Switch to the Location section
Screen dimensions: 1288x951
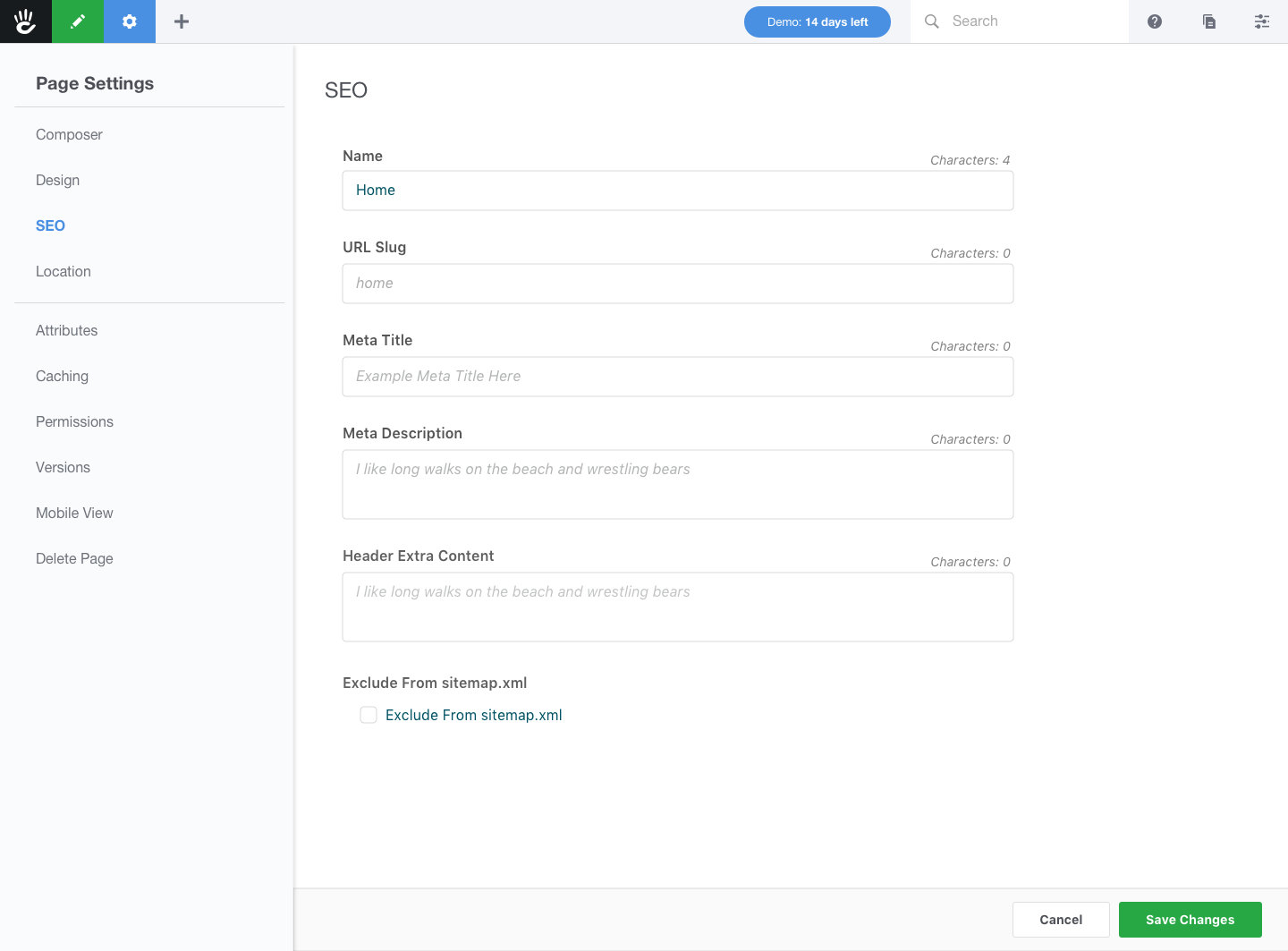63,271
